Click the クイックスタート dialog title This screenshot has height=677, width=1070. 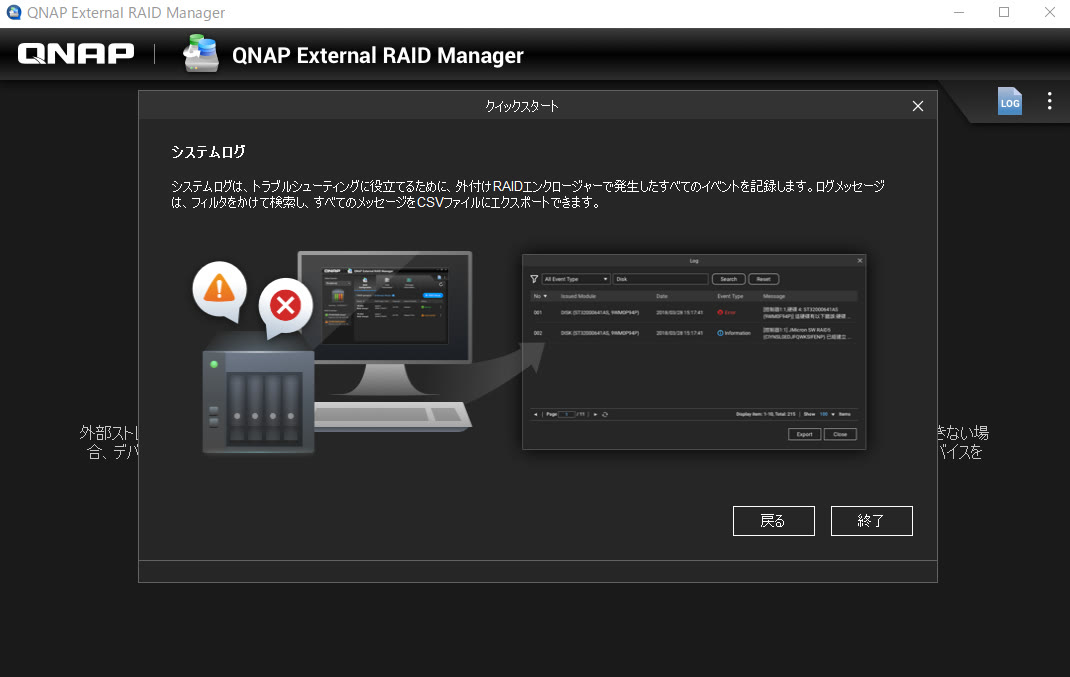tap(522, 106)
